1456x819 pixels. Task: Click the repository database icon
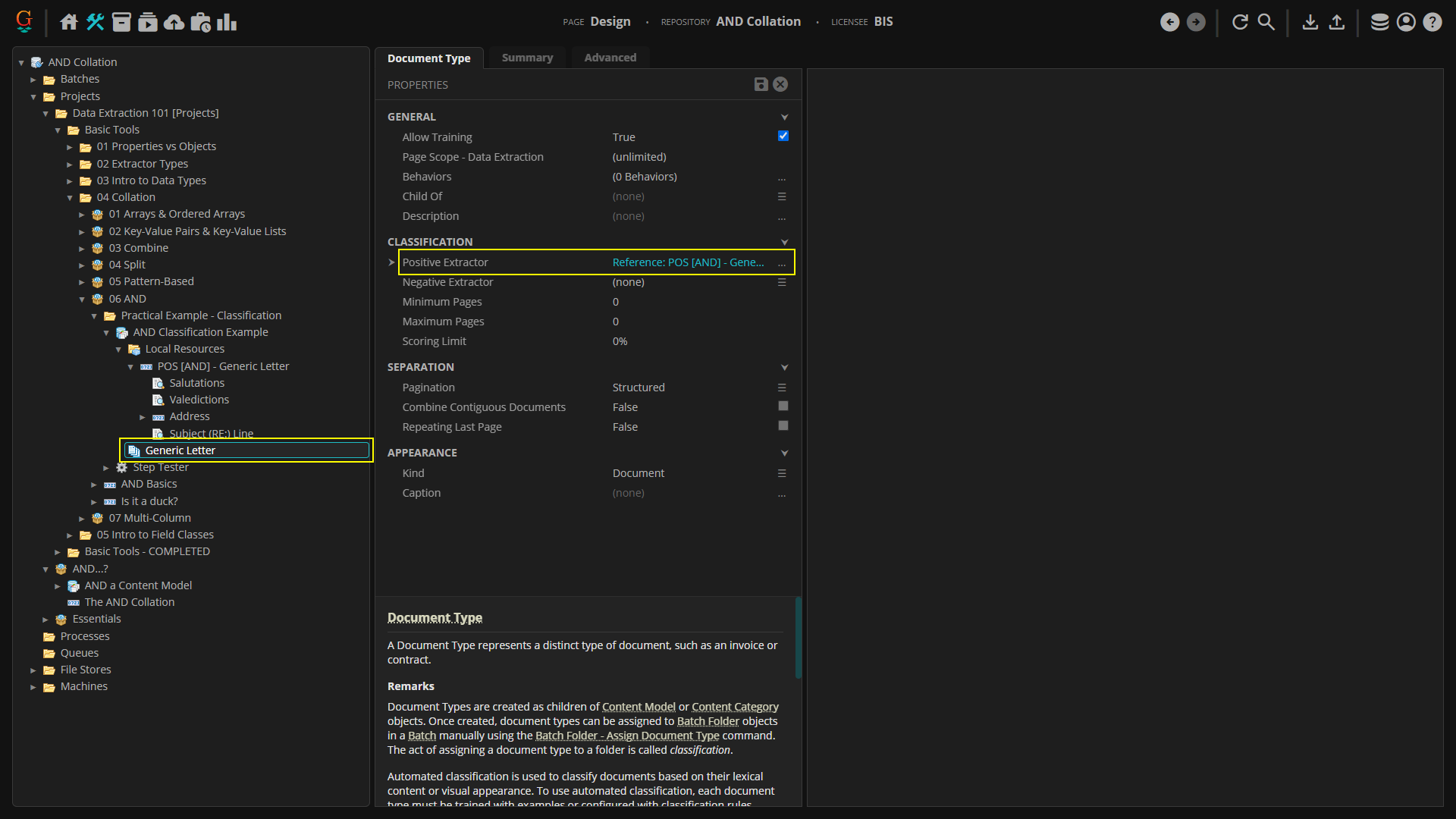click(x=1379, y=22)
